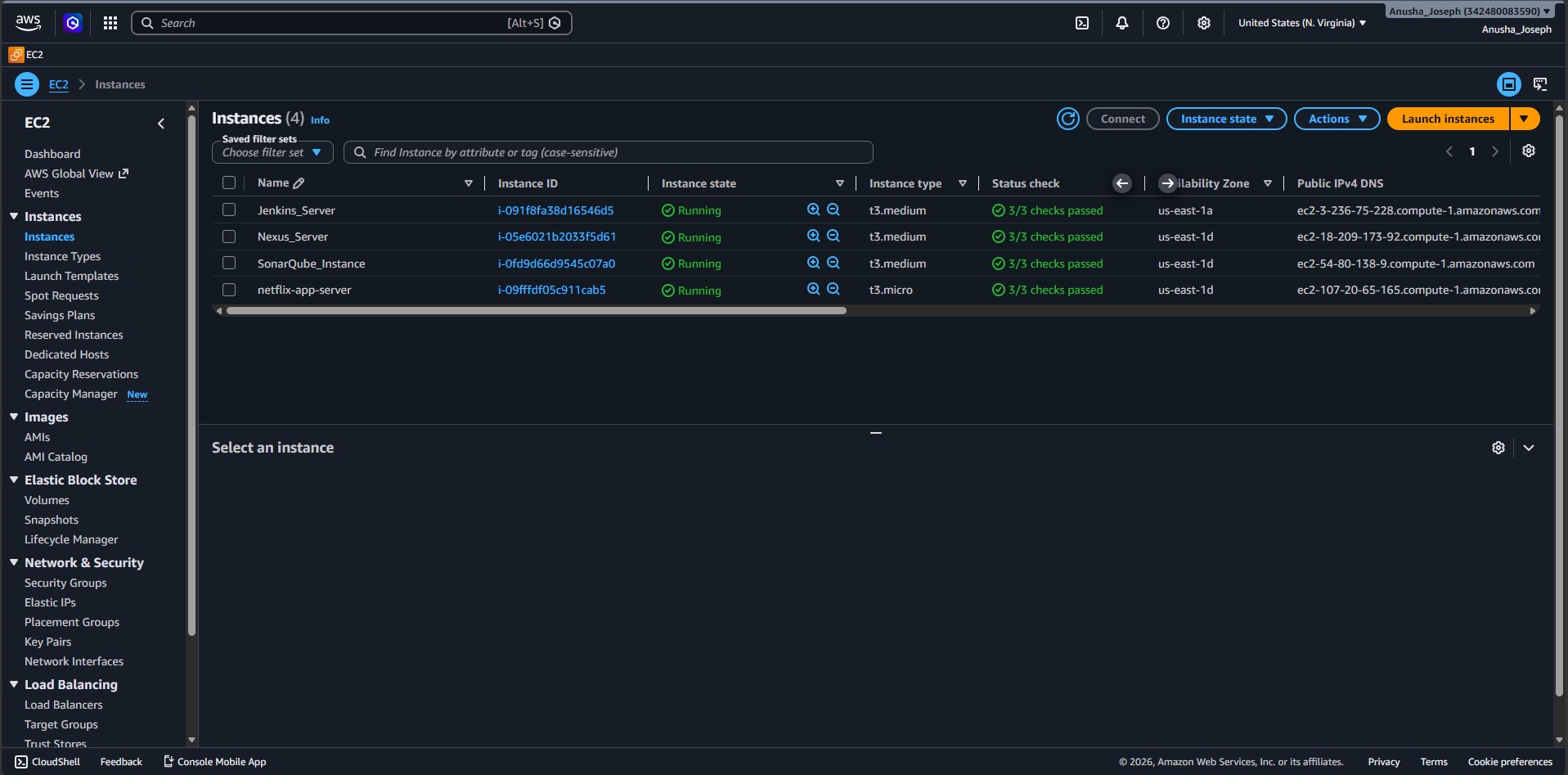Click the EC2 breadcrumb link
This screenshot has width=1568, height=775.
tap(59, 84)
